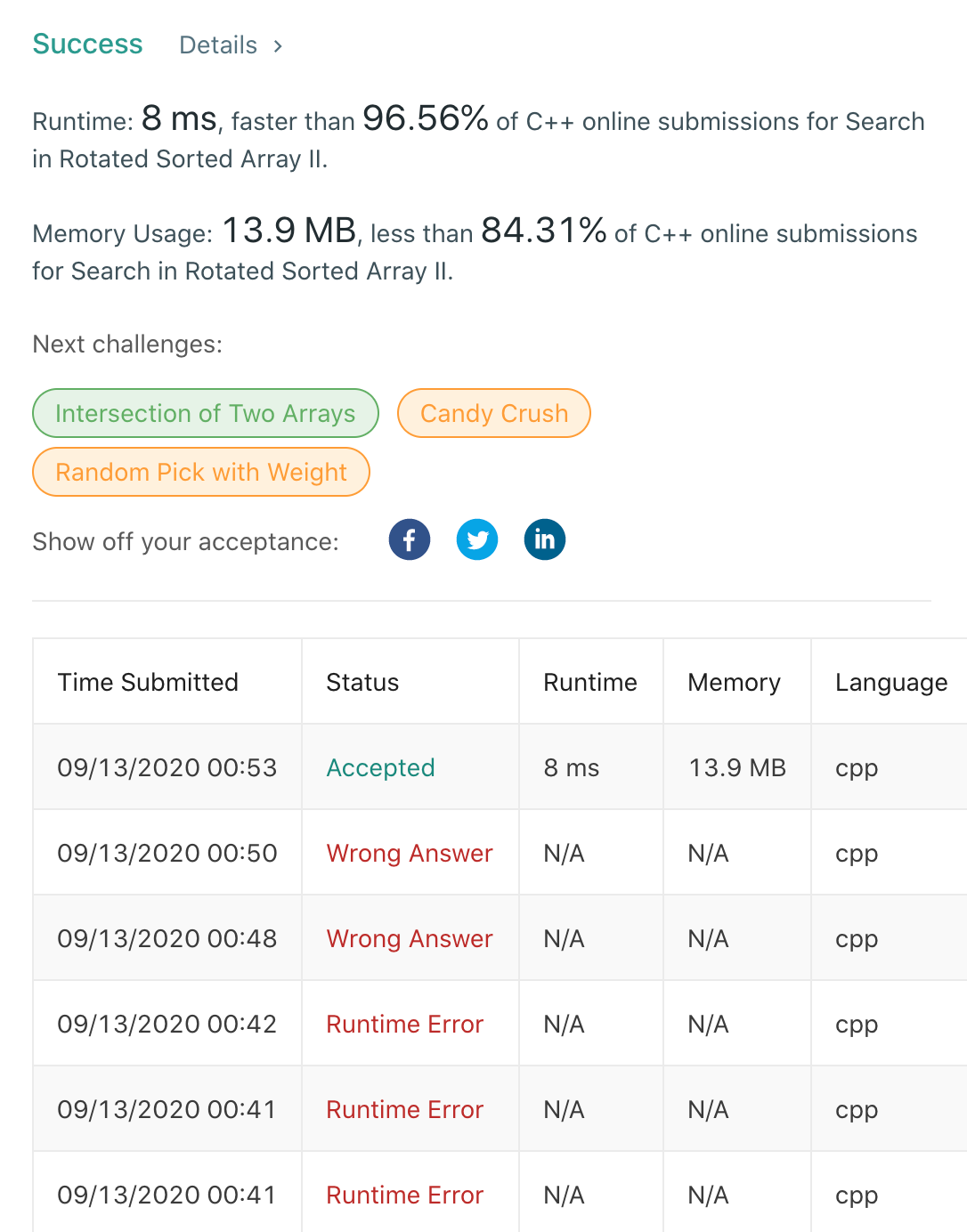View the Runtime Error submission at 00:41
The width and height of the screenshot is (967, 1232).
point(404,1109)
